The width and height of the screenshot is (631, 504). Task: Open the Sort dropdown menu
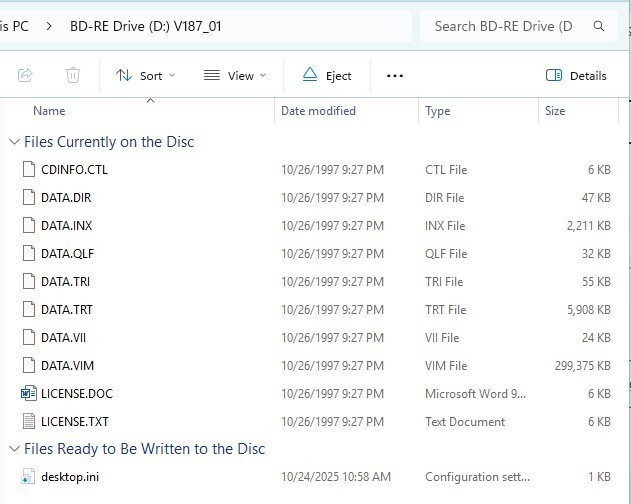coord(145,75)
